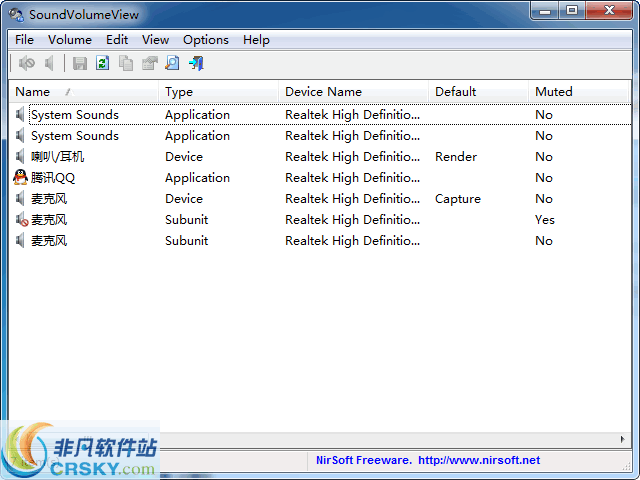This screenshot has height=480, width=640.
Task: Sort by the Name column header
Action: [83, 92]
